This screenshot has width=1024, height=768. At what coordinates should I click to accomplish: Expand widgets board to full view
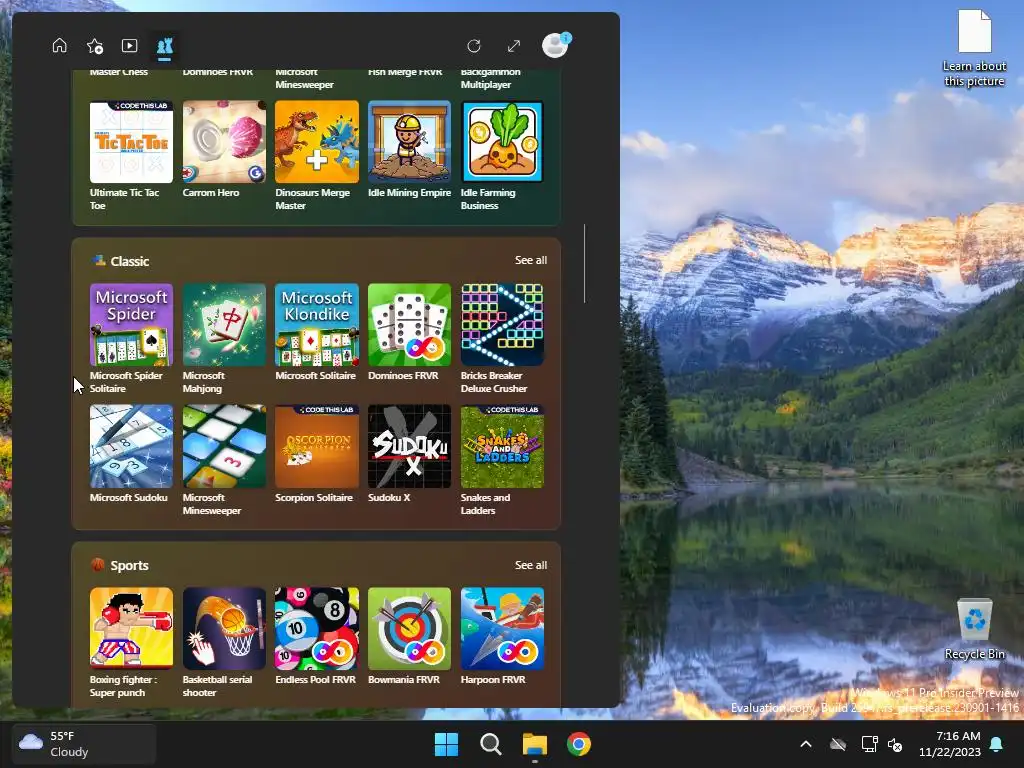click(x=514, y=46)
